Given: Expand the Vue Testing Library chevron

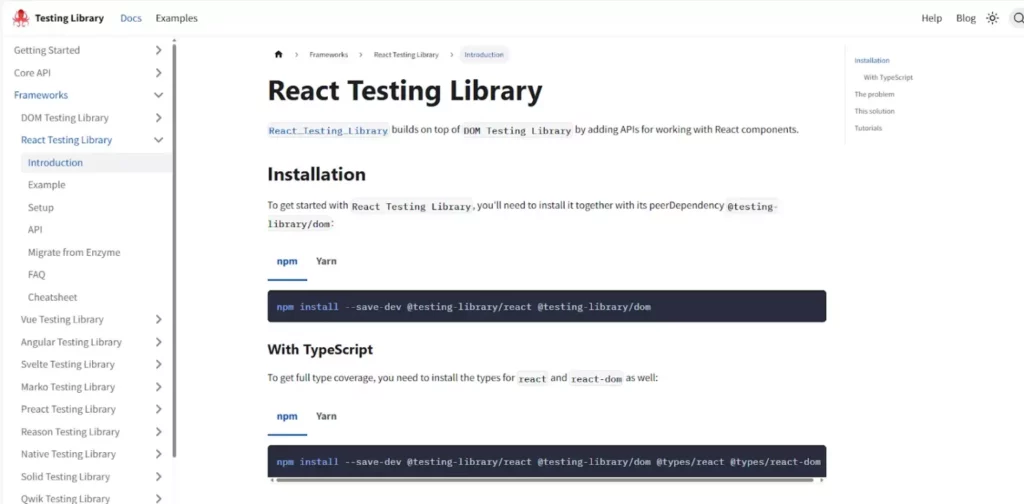Looking at the screenshot, I should [159, 319].
